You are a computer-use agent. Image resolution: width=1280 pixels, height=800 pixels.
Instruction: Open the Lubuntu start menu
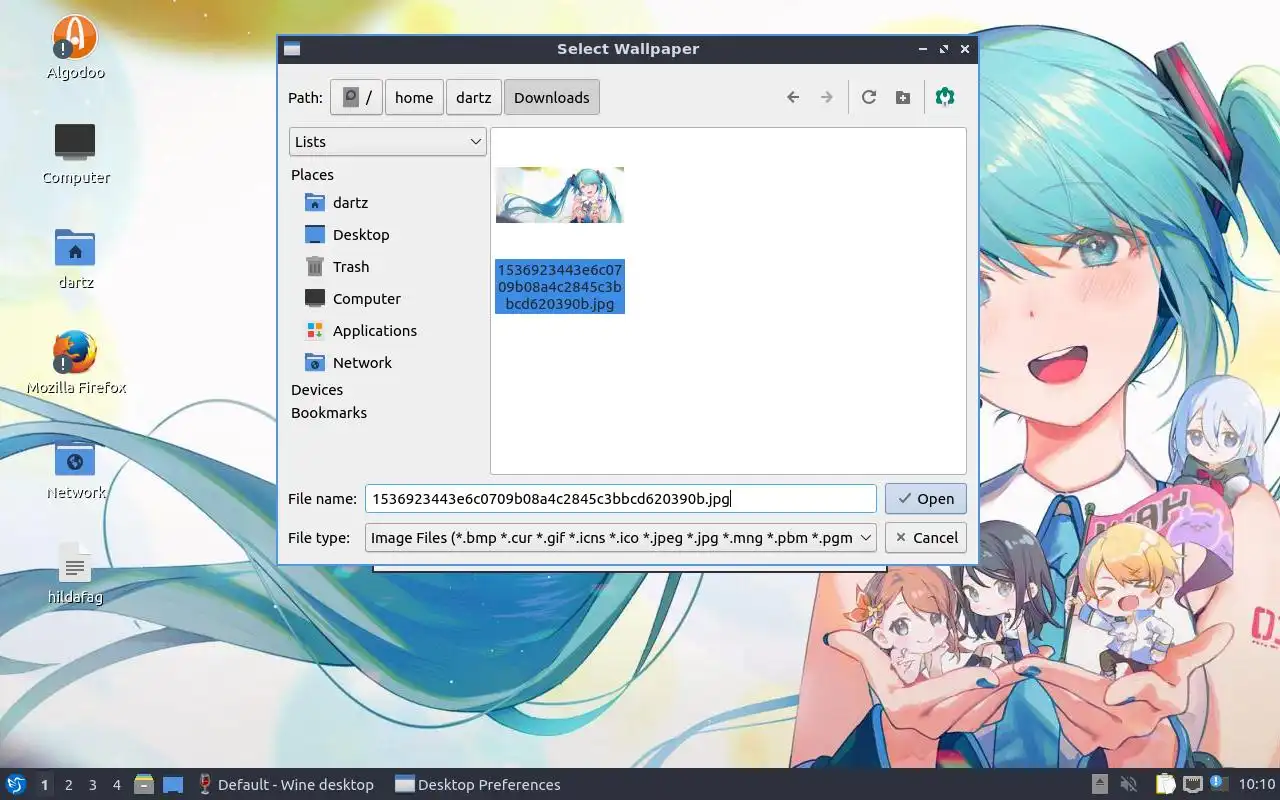click(x=16, y=784)
